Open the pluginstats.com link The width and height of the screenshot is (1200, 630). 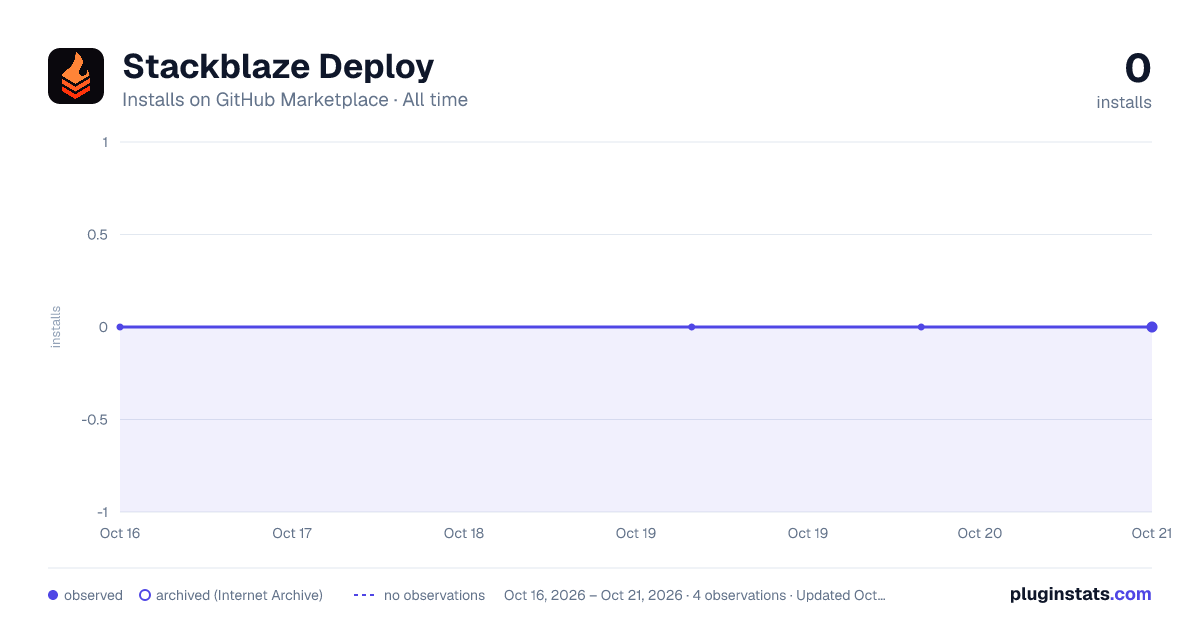point(1080,594)
